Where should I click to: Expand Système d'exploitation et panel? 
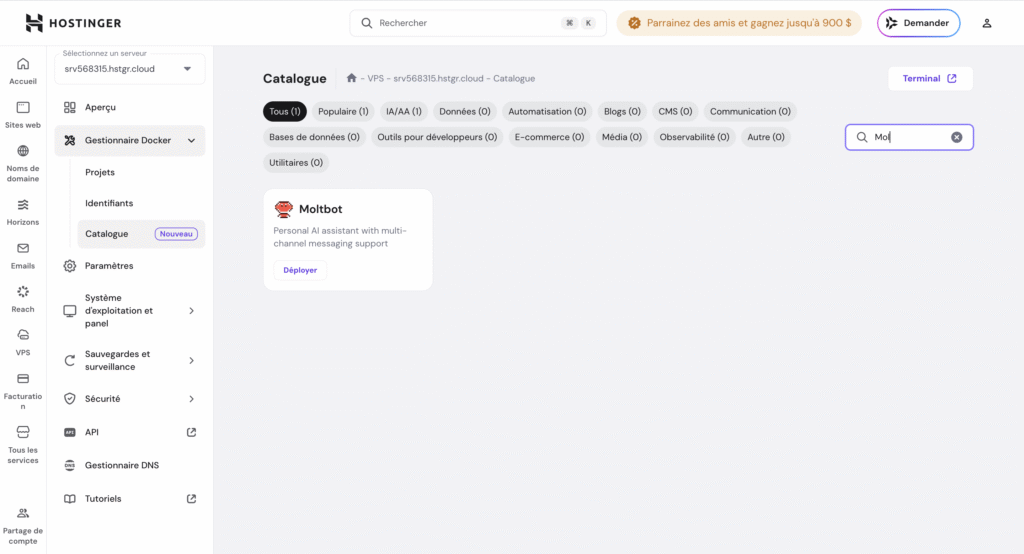[x=191, y=311]
